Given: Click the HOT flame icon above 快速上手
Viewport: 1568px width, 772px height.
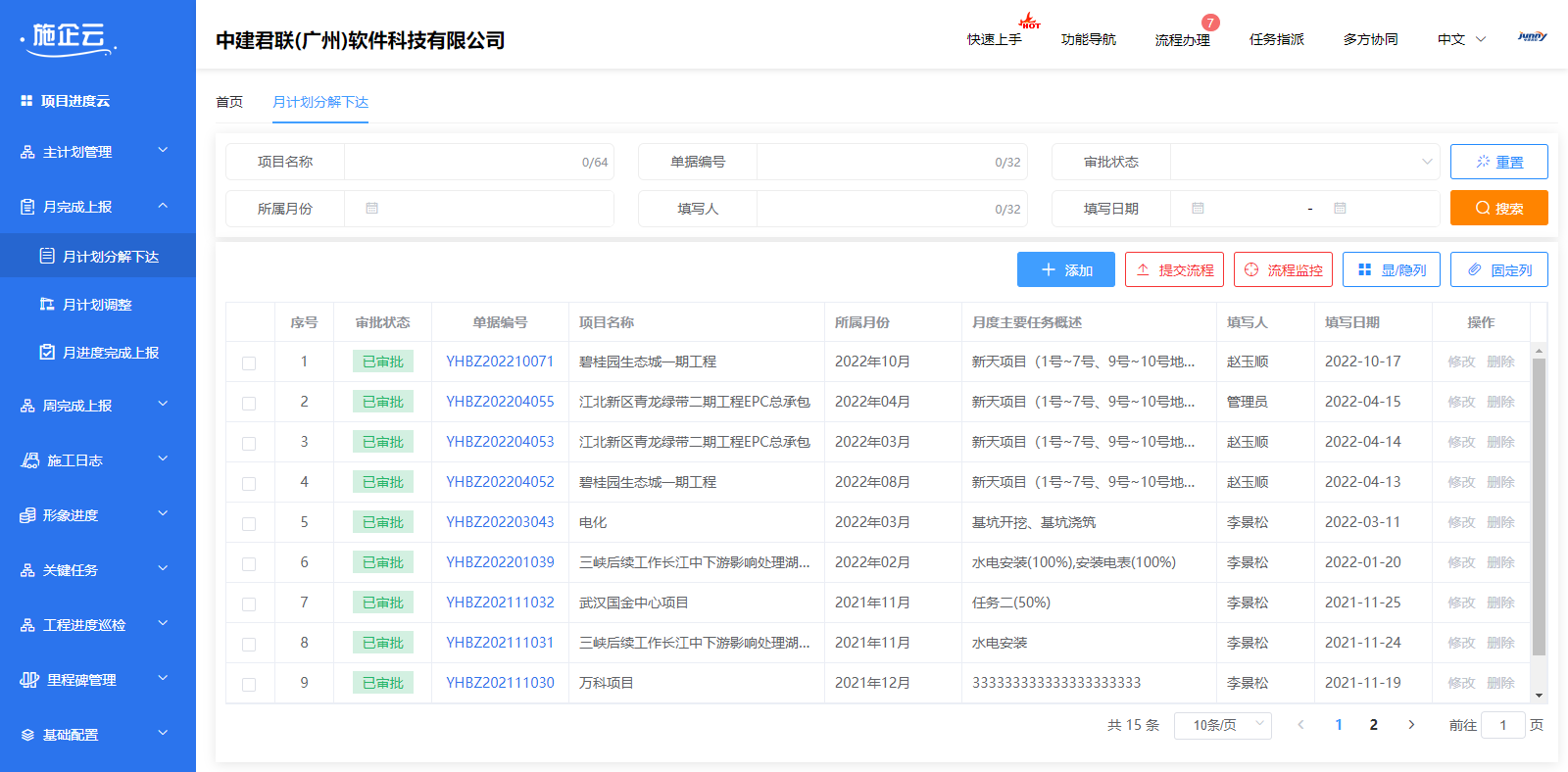Looking at the screenshot, I should pyautogui.click(x=1029, y=21).
